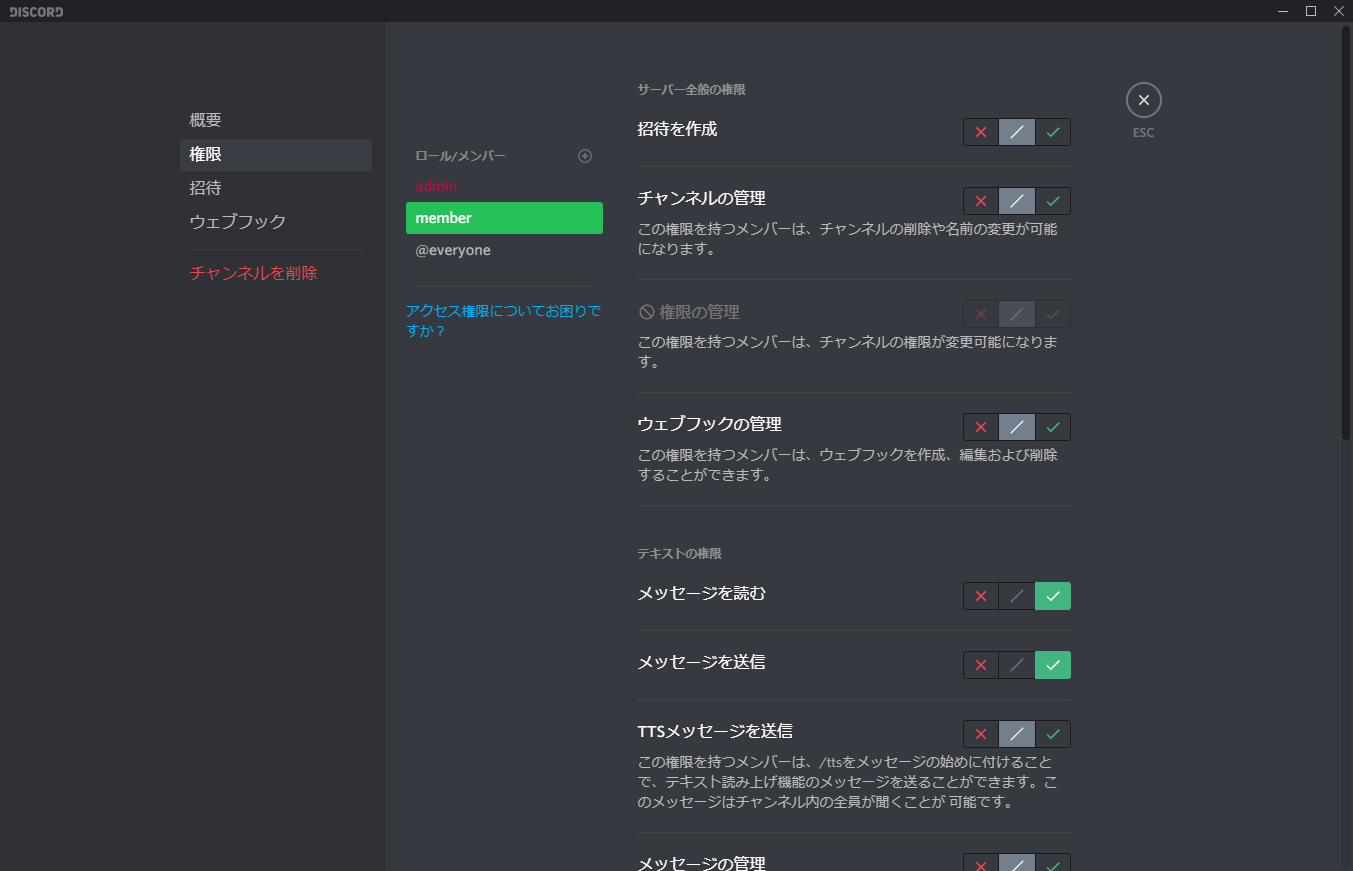Screen dimensions: 1353x871
Task: Allow 招待を作成 with green check
Action: pos(1053,132)
